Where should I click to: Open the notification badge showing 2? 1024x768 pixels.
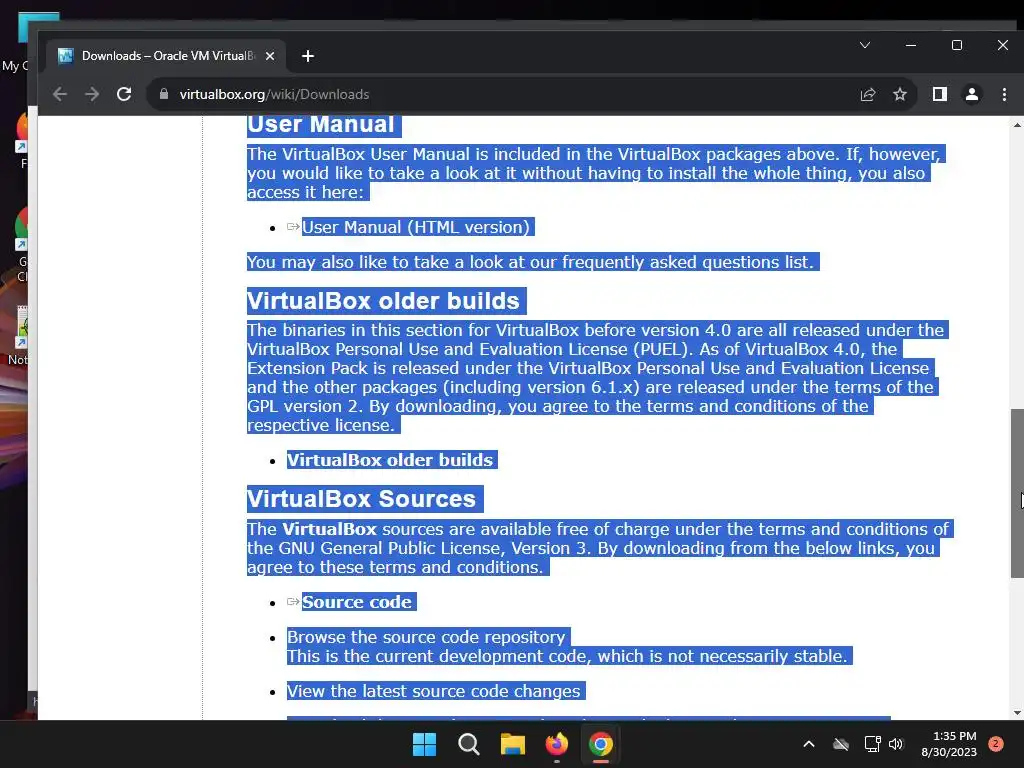click(996, 744)
